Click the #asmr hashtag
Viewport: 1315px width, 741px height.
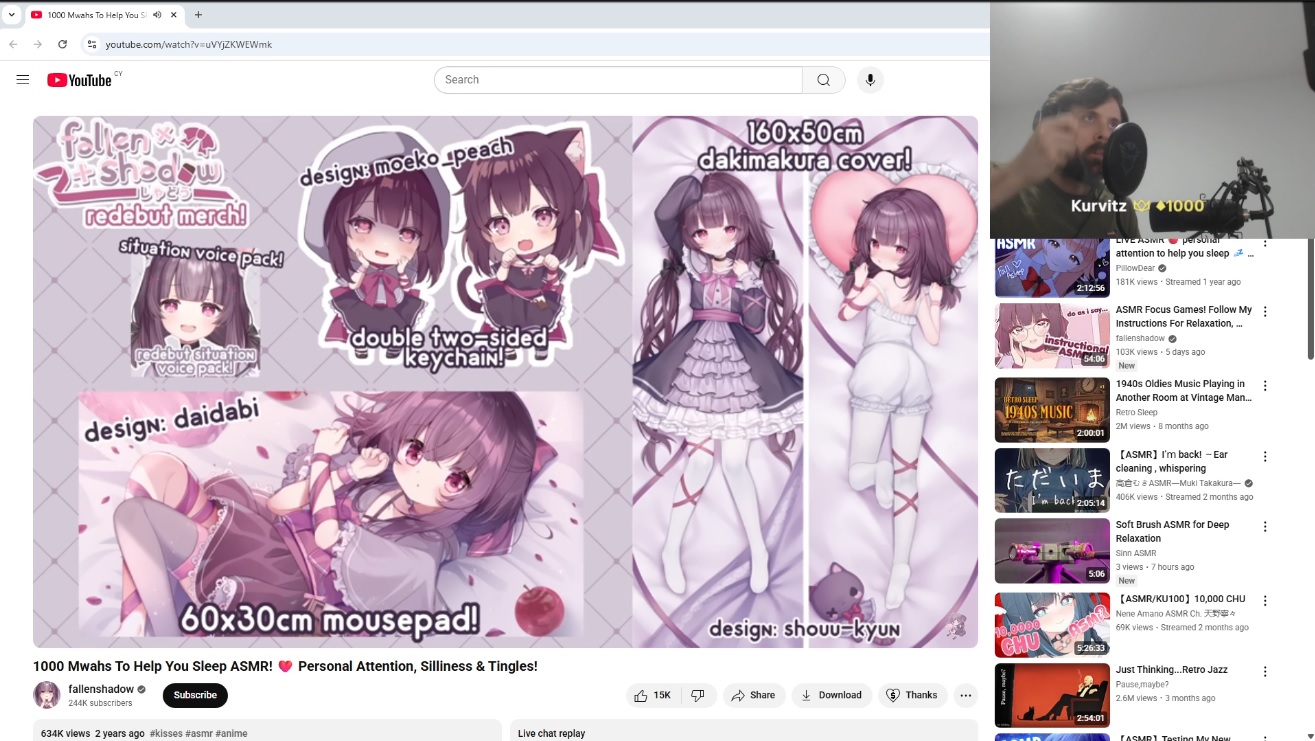coord(199,733)
